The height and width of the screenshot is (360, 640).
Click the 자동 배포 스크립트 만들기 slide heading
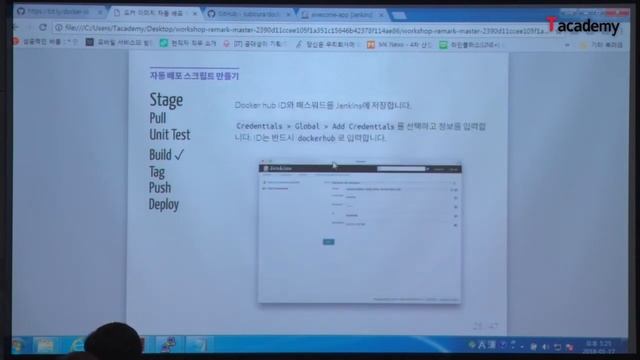194,76
